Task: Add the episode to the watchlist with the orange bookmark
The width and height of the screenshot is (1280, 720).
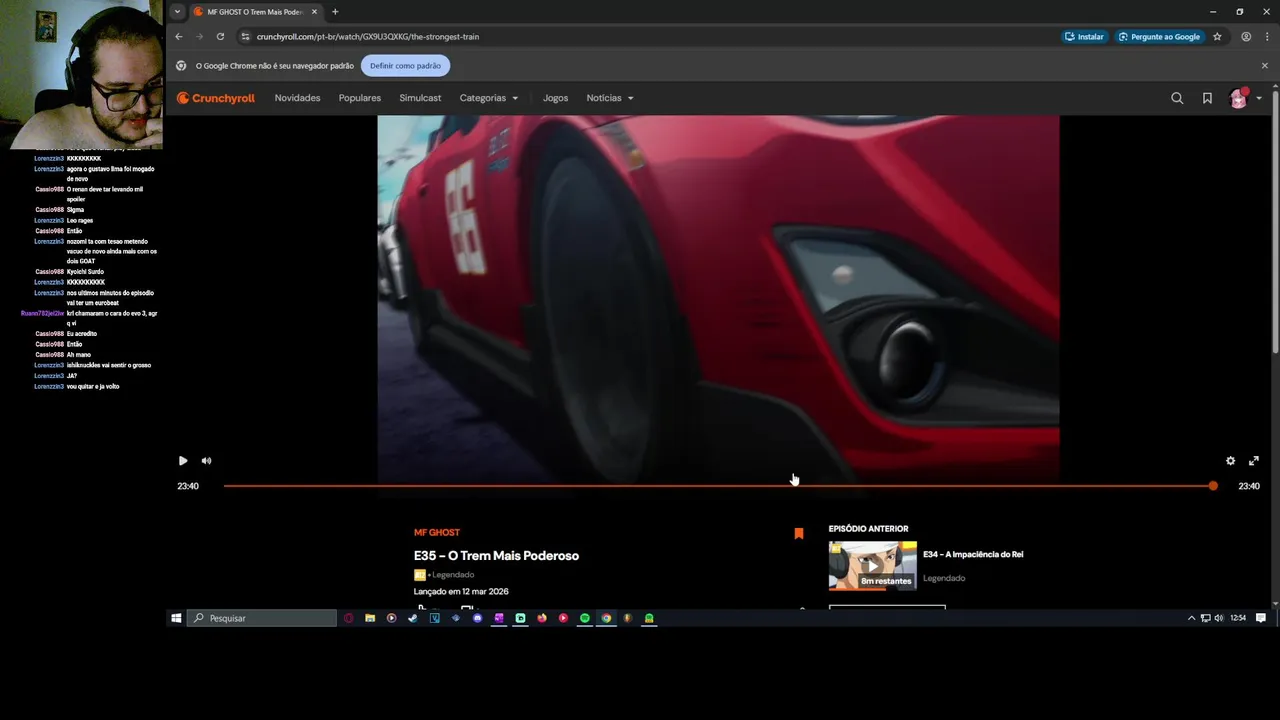Action: [798, 534]
